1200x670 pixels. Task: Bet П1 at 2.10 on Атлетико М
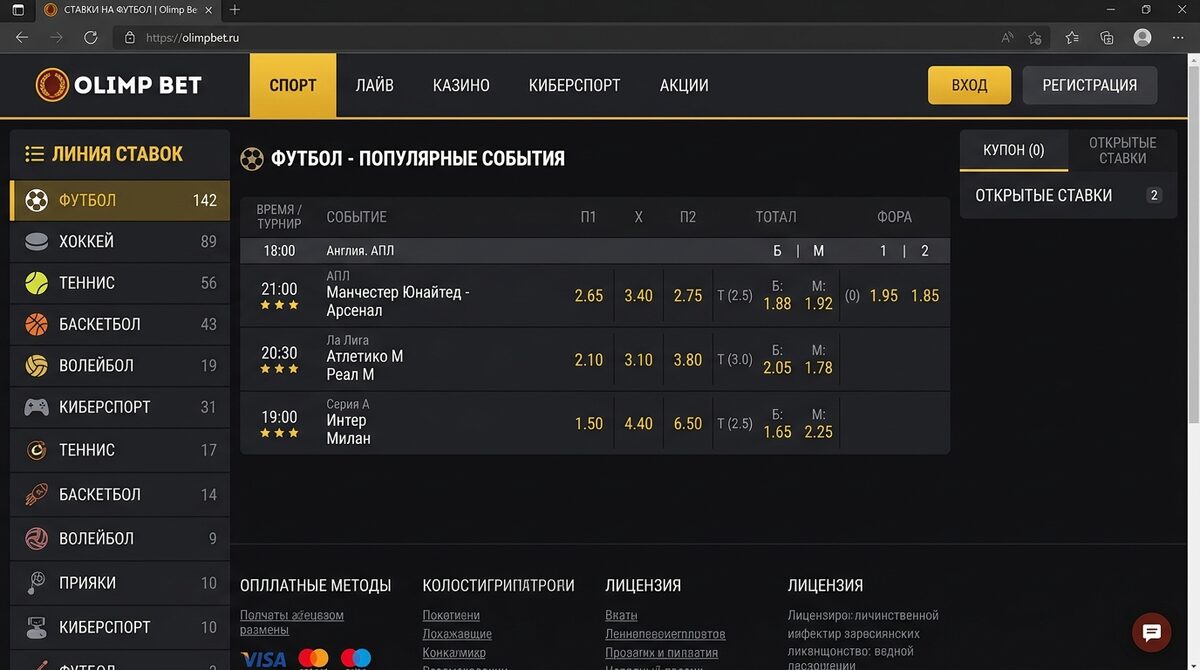(x=589, y=360)
